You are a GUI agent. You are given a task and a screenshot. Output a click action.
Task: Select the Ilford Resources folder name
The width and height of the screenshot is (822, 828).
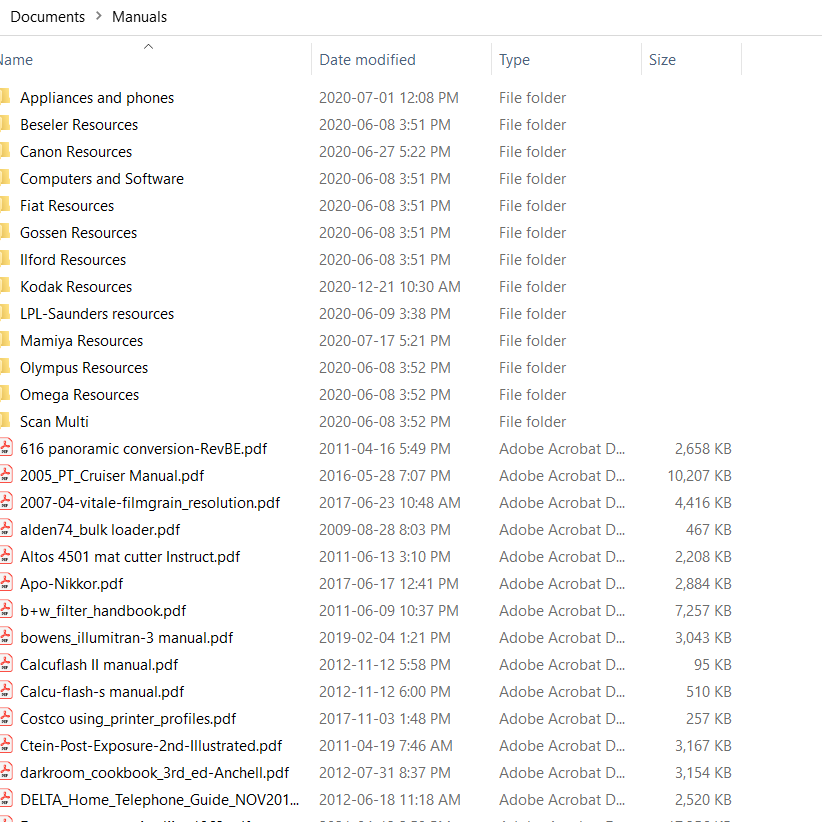point(73,259)
